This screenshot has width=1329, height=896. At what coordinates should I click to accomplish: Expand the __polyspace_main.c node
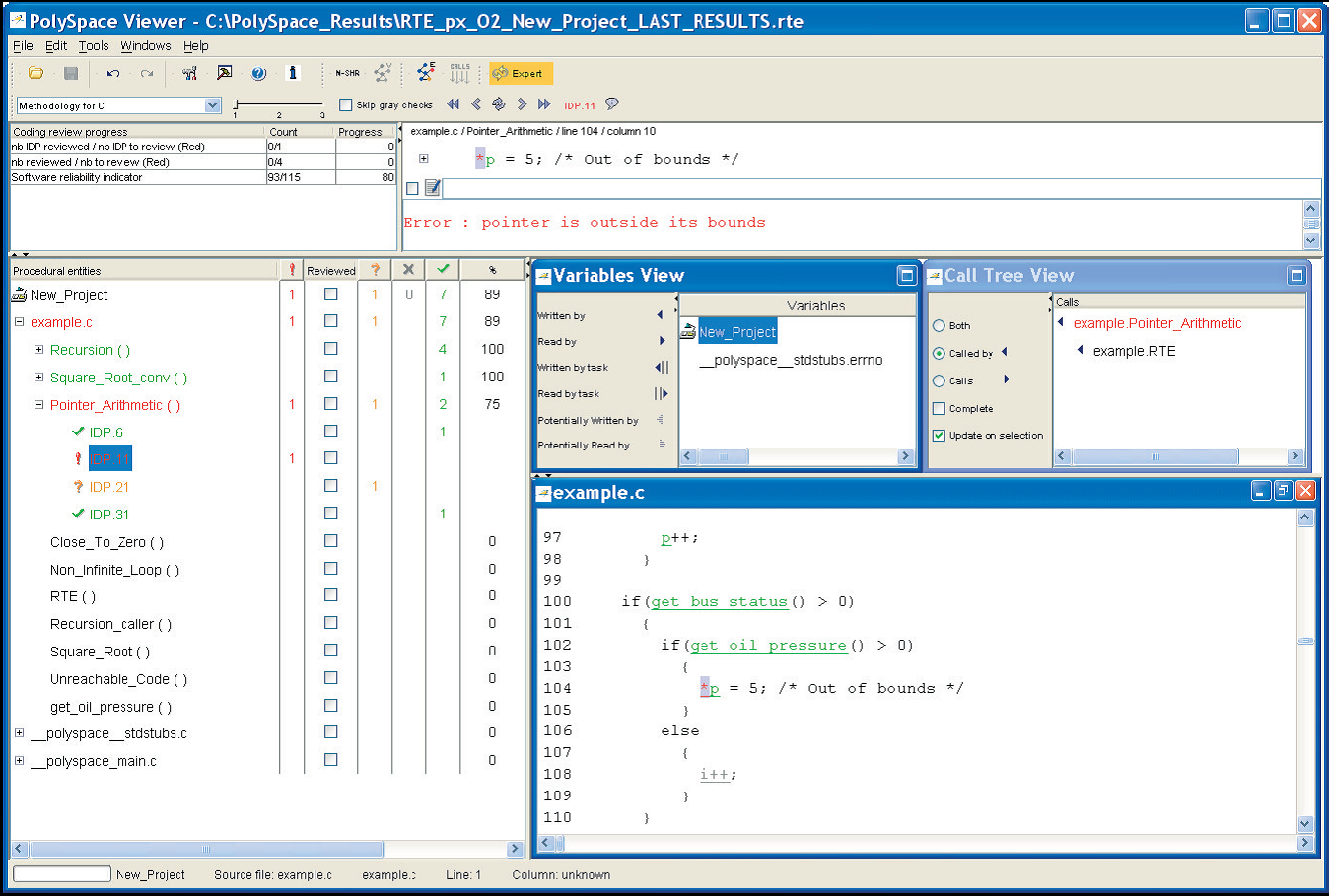[x=19, y=761]
